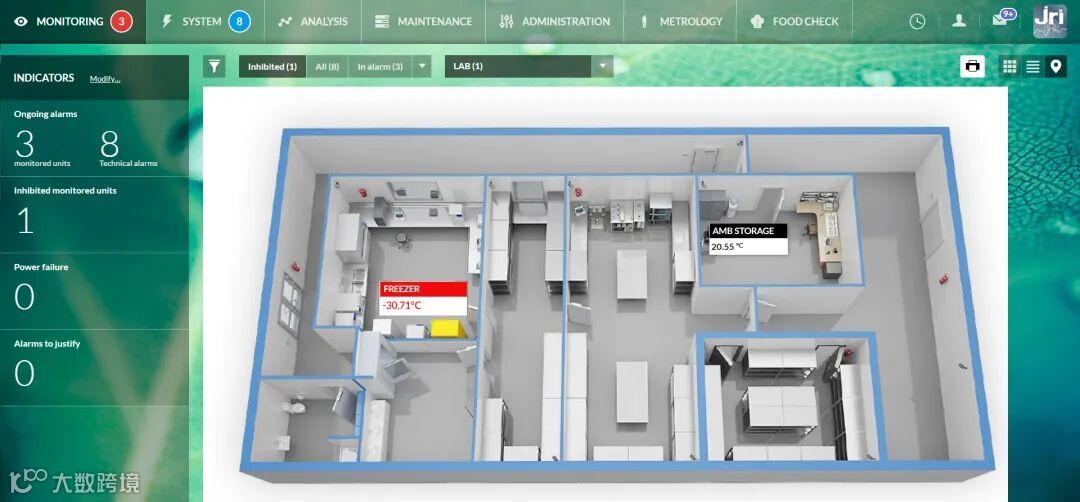Open the System tab
1080x502 pixels.
[205, 21]
